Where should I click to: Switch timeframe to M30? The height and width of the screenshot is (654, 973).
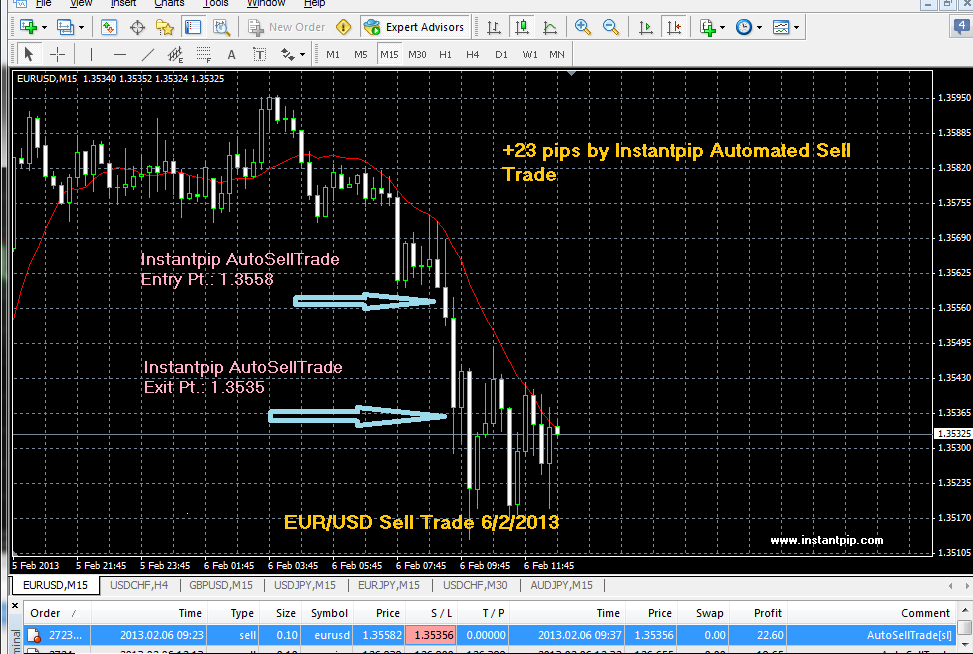coord(417,55)
